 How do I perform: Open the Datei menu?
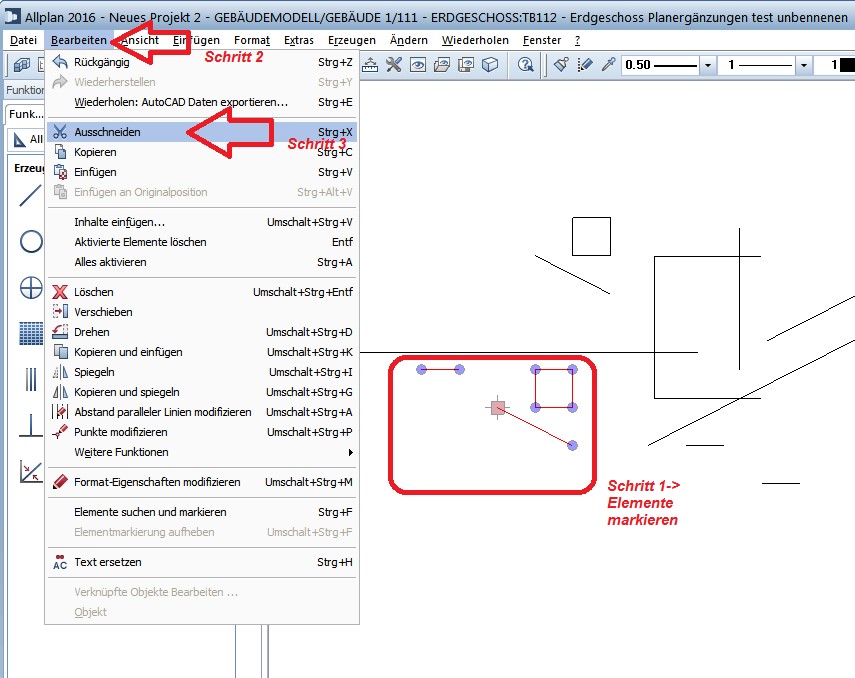coord(23,40)
